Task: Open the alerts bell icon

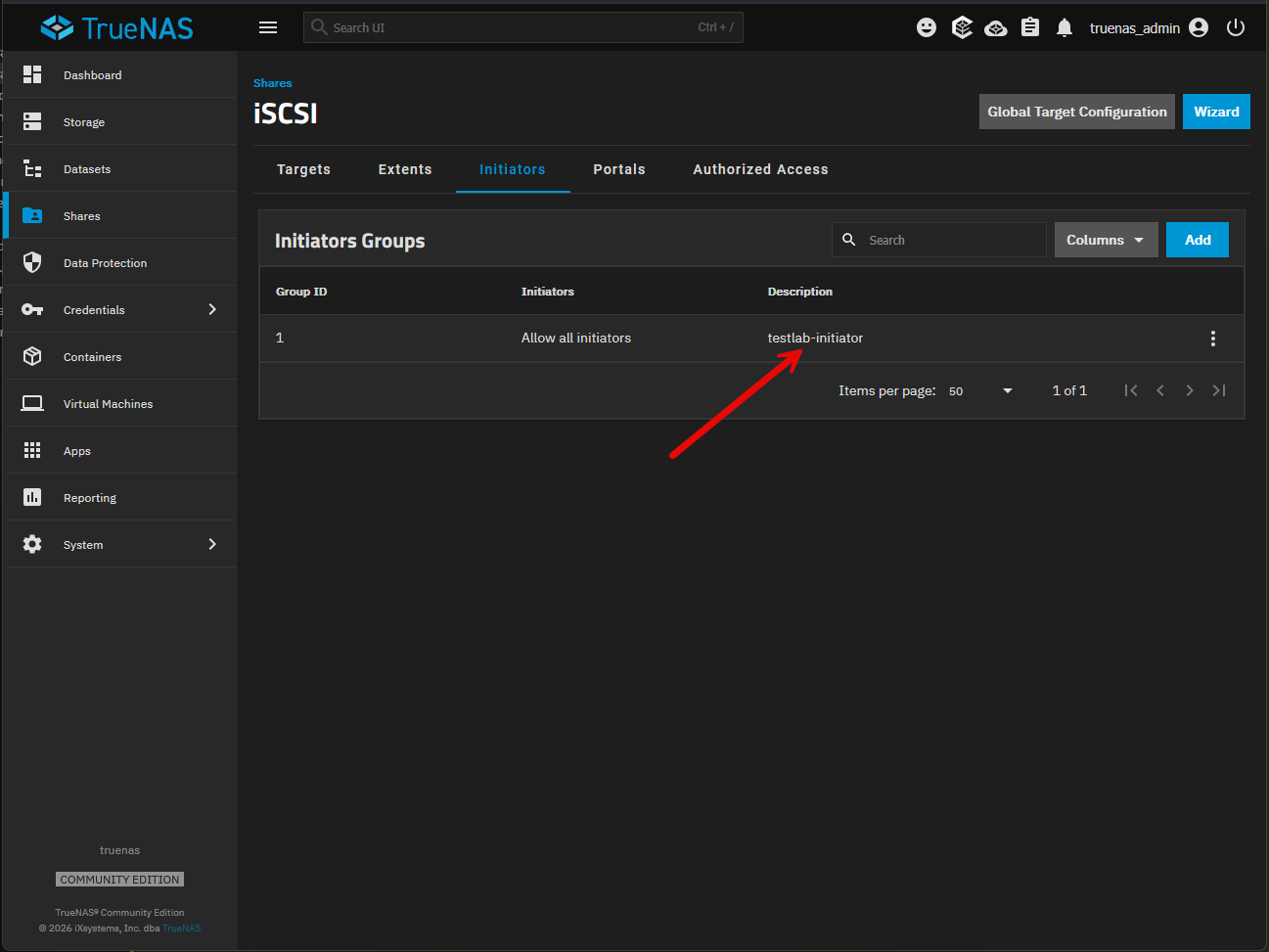Action: coord(1065,27)
